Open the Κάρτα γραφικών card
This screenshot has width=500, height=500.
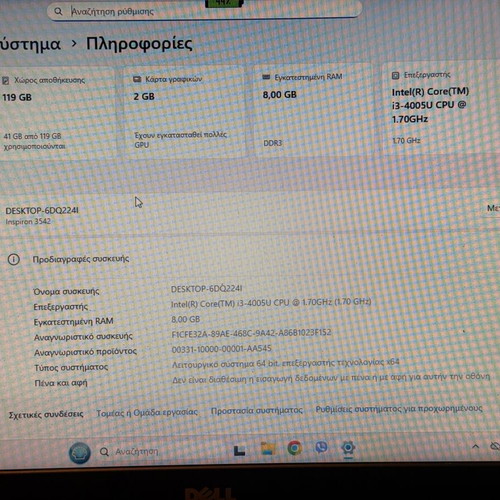[184, 111]
